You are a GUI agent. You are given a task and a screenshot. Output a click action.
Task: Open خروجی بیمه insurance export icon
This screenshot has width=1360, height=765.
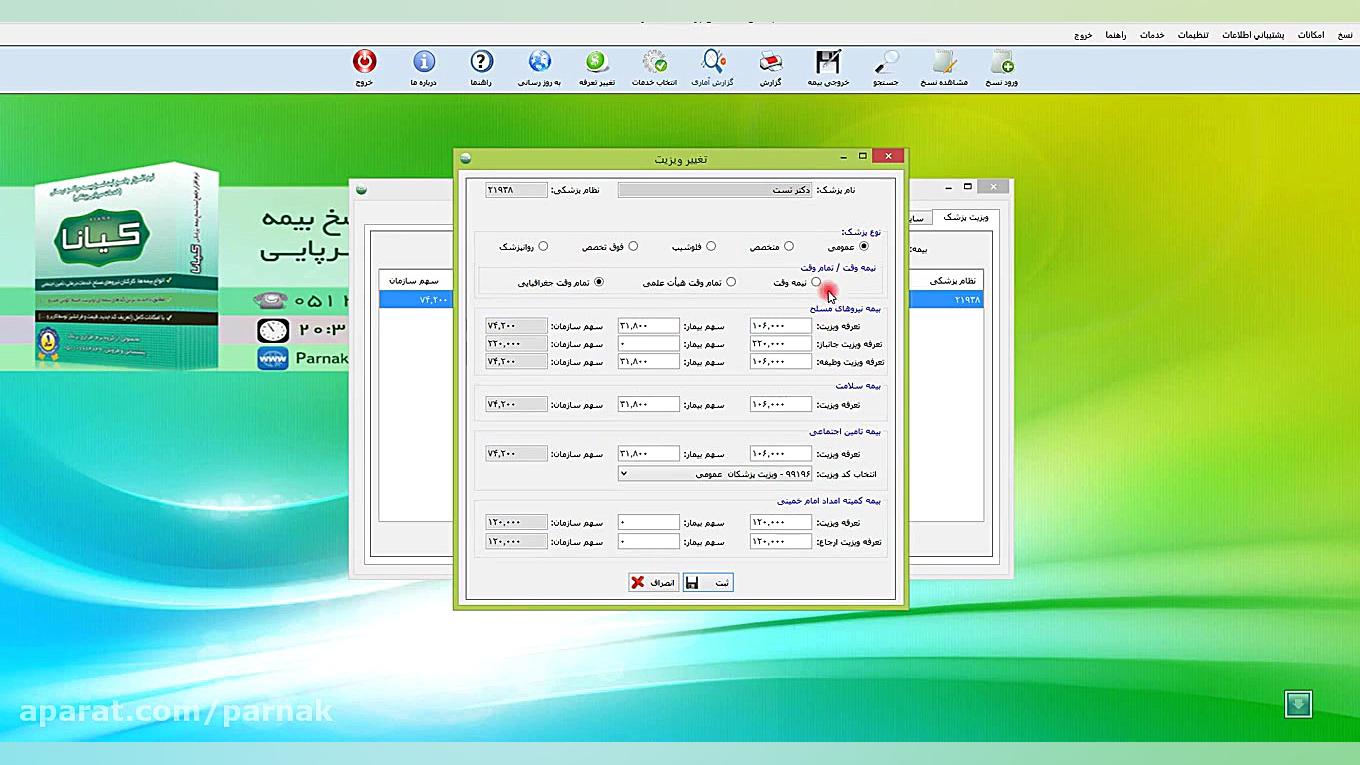click(828, 65)
